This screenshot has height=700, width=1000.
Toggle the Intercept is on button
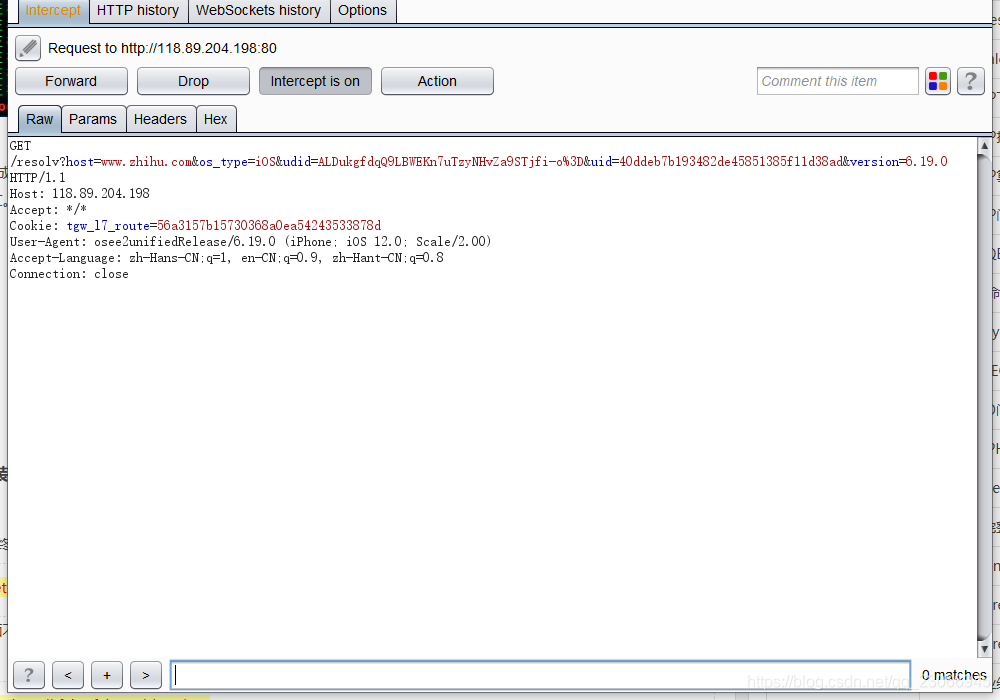point(315,81)
